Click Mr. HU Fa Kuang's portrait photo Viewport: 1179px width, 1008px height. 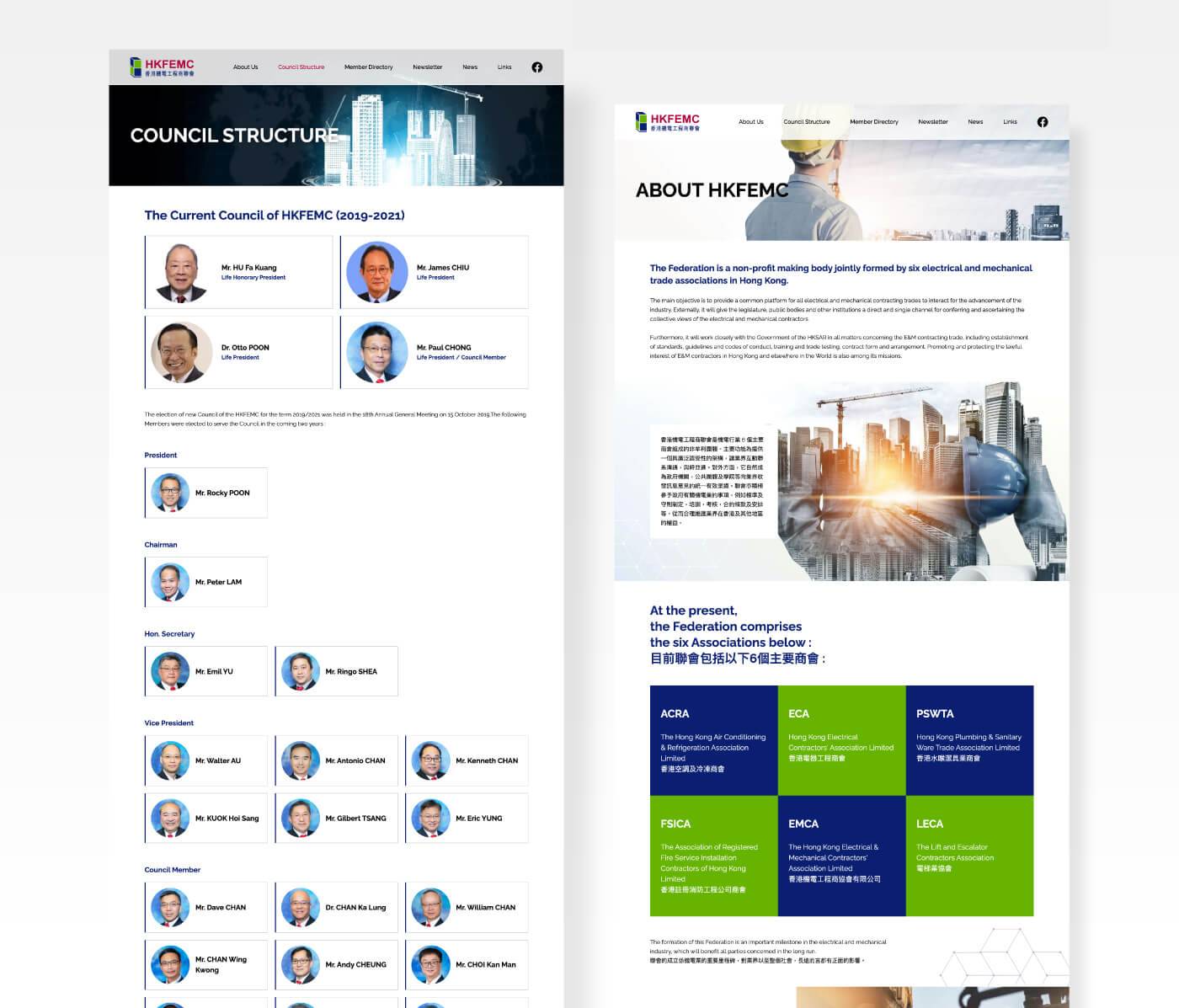tap(180, 272)
